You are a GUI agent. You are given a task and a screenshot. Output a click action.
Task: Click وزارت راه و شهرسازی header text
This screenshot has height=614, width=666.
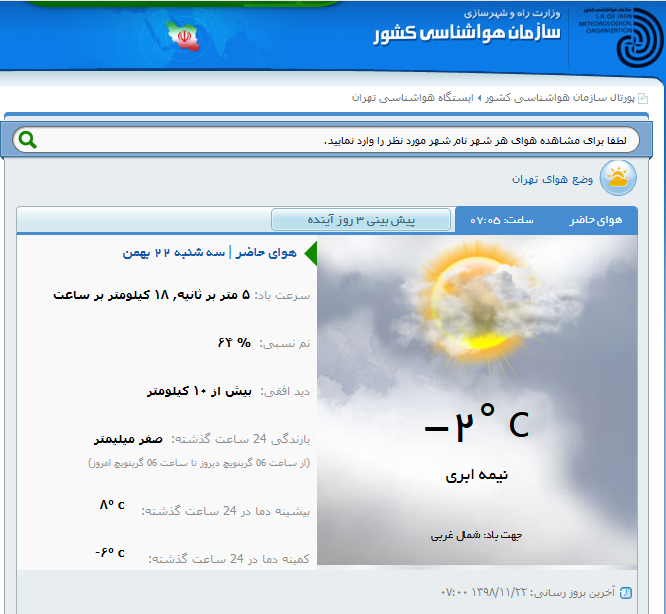(x=512, y=13)
